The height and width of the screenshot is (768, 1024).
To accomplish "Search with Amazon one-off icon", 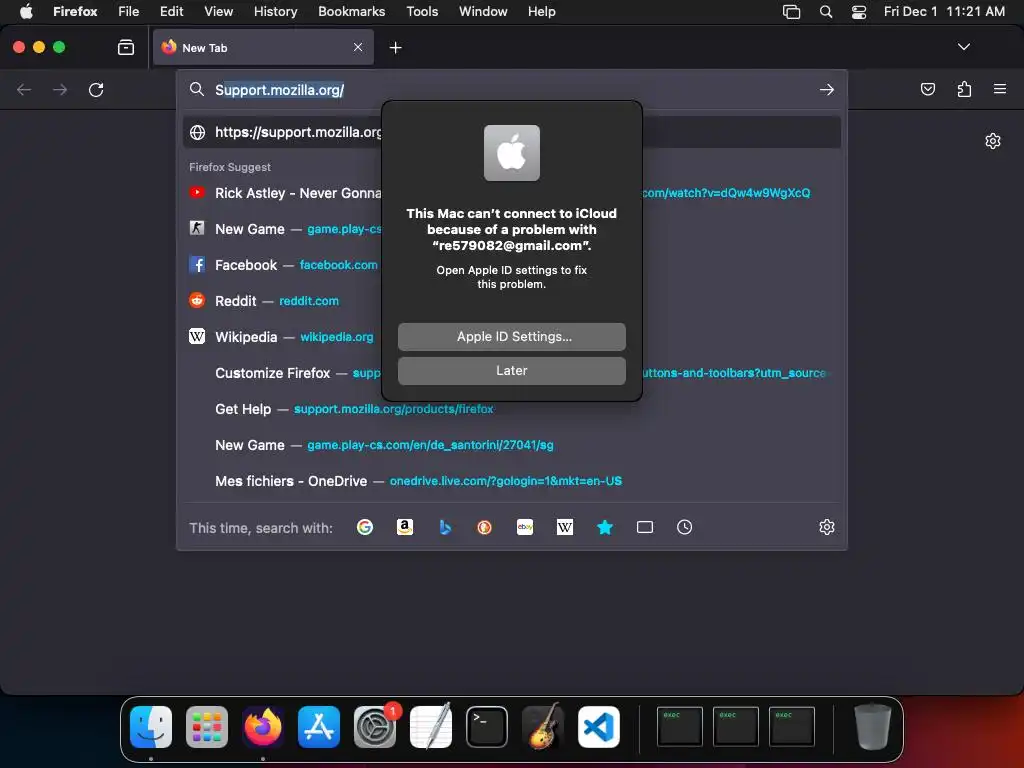I will click(405, 527).
